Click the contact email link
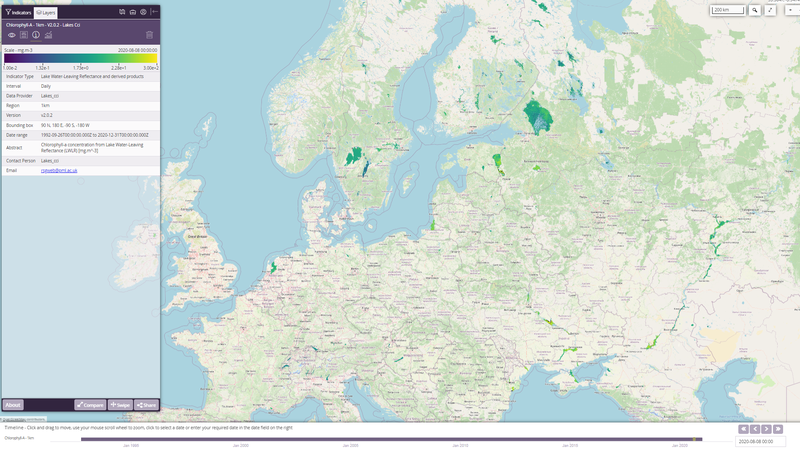Screen dimensions: 800x452 coord(59,170)
